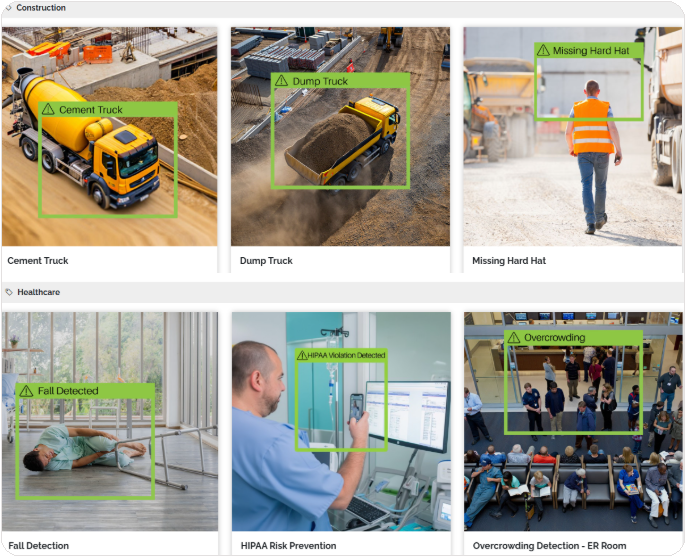Click the Construction category tag icon
The width and height of the screenshot is (685, 556).
[x=9, y=8]
